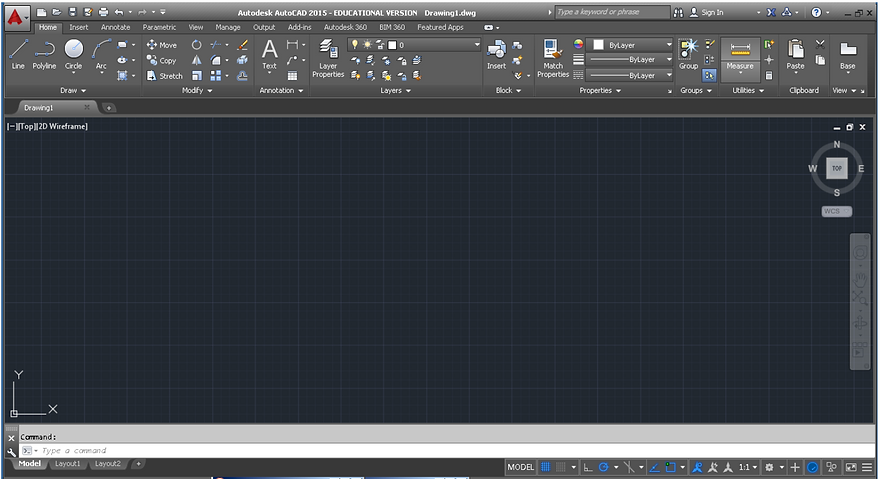
Task: Open the Parametric ribbon tab
Action: 159,27
